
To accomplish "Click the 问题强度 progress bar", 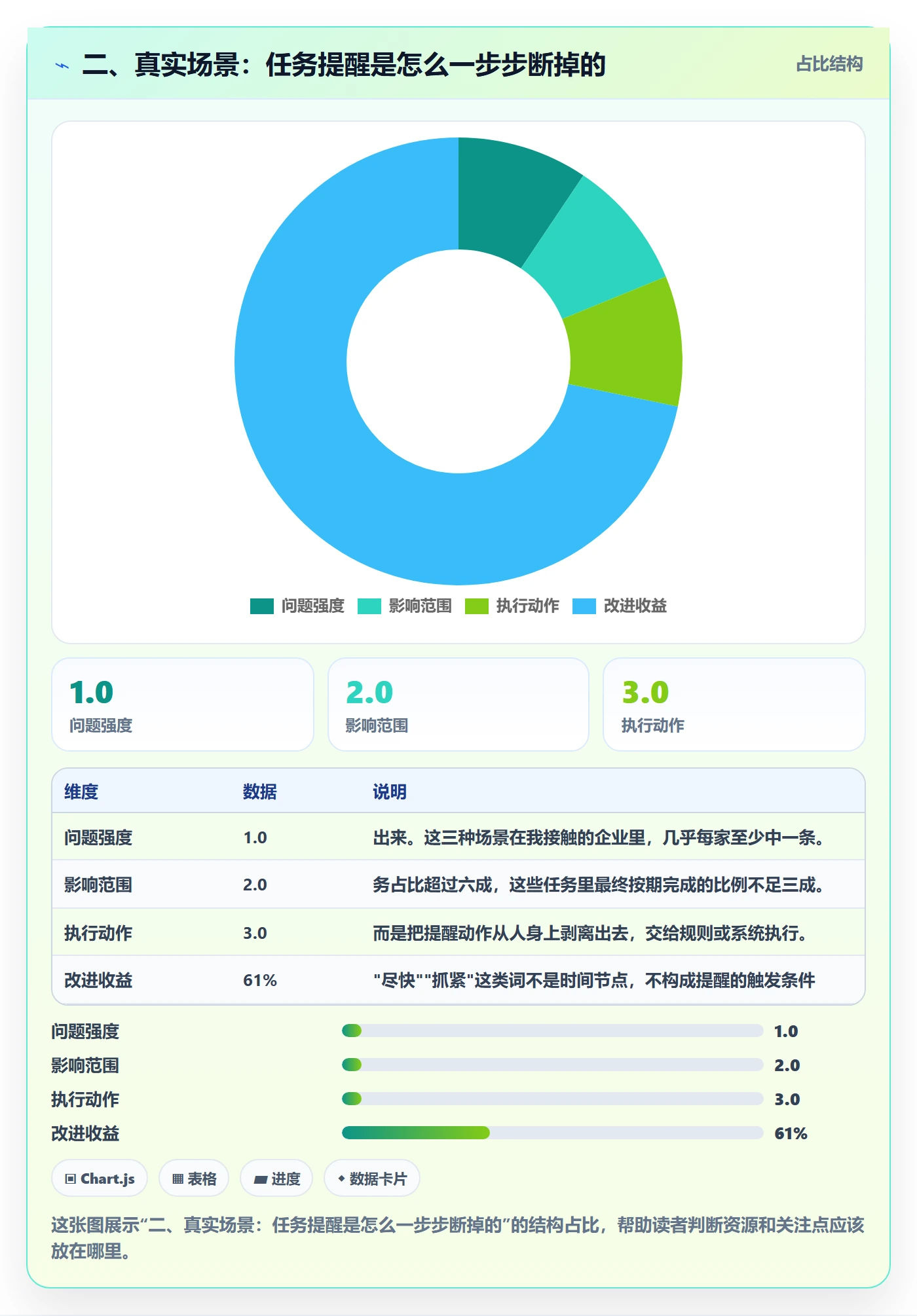I will coord(552,1031).
